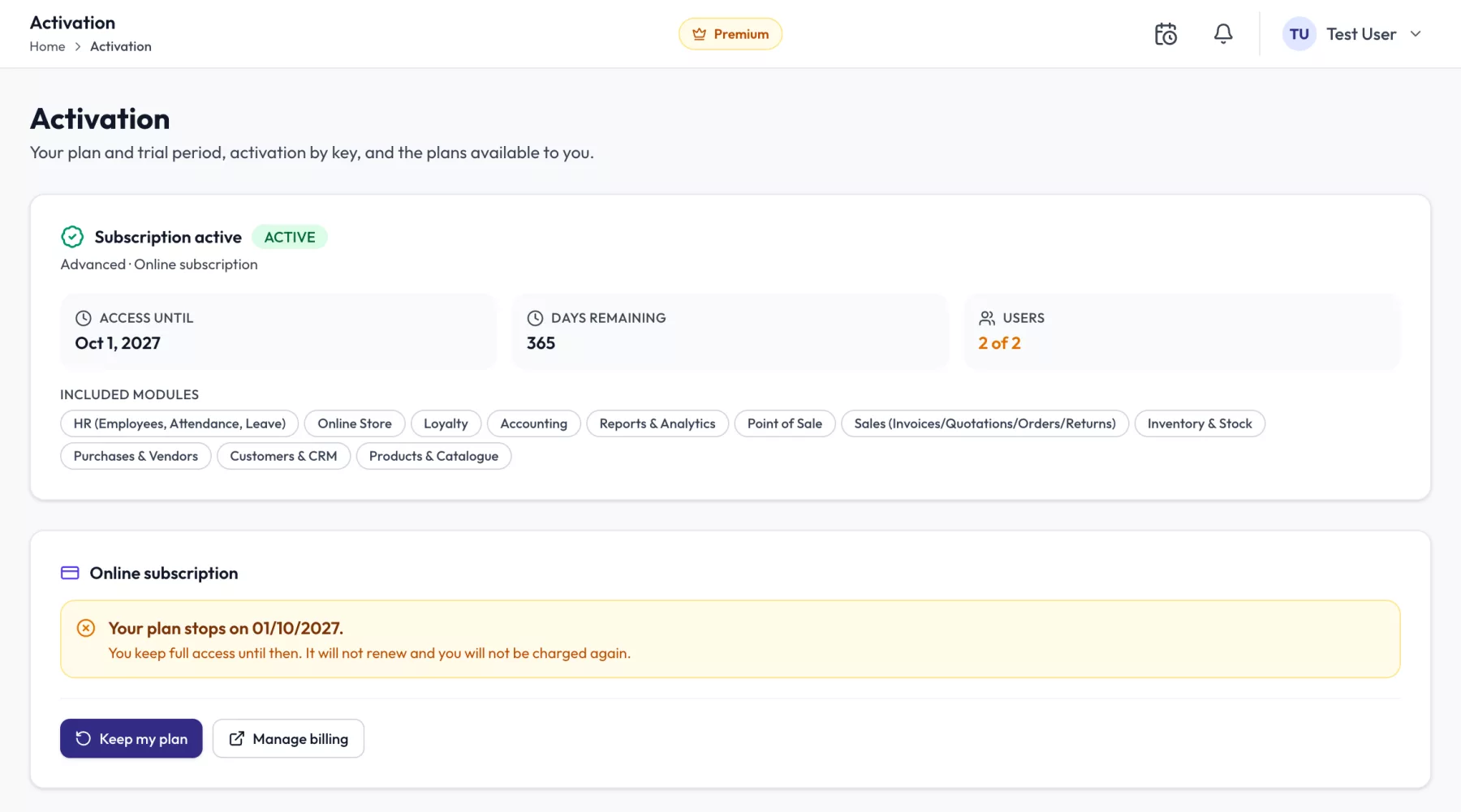Select the 'Oct 1, 2027' access date
This screenshot has height=812, width=1461.
click(x=118, y=343)
